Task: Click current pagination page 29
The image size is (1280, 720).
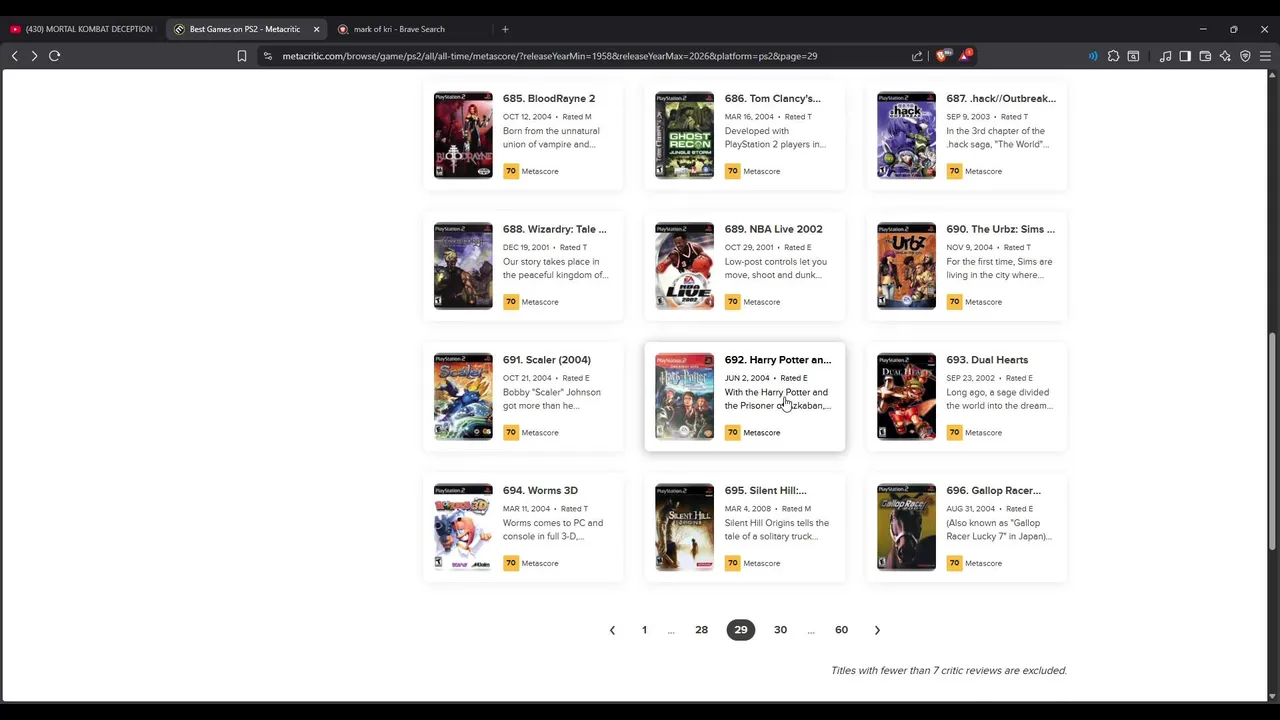Action: (x=741, y=630)
